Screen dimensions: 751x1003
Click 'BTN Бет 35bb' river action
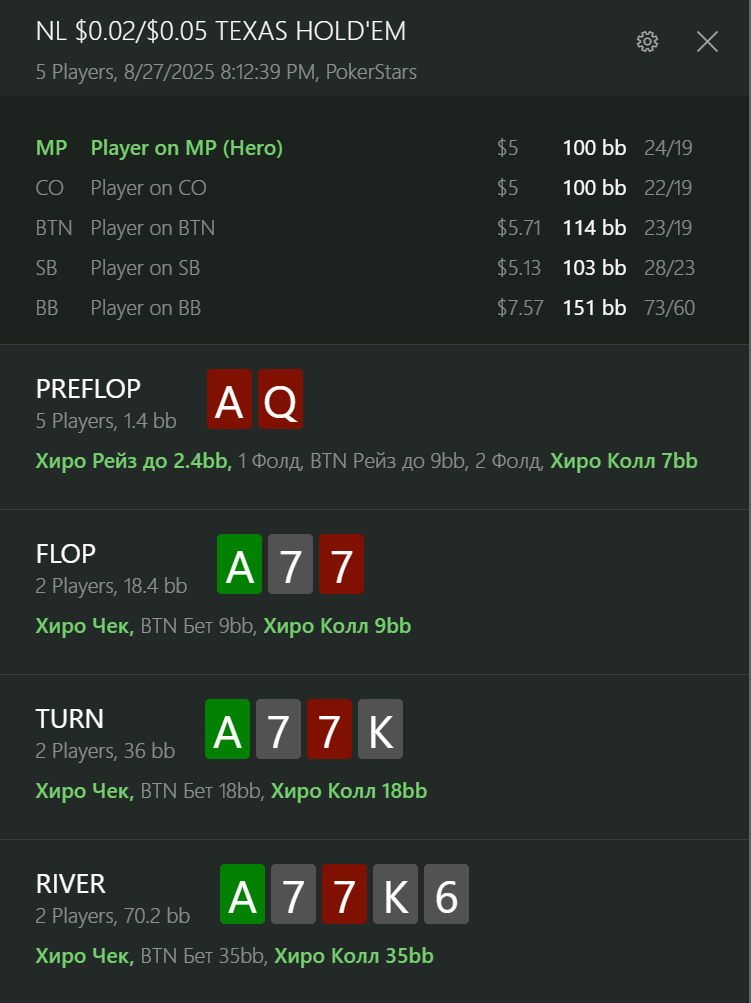point(202,956)
